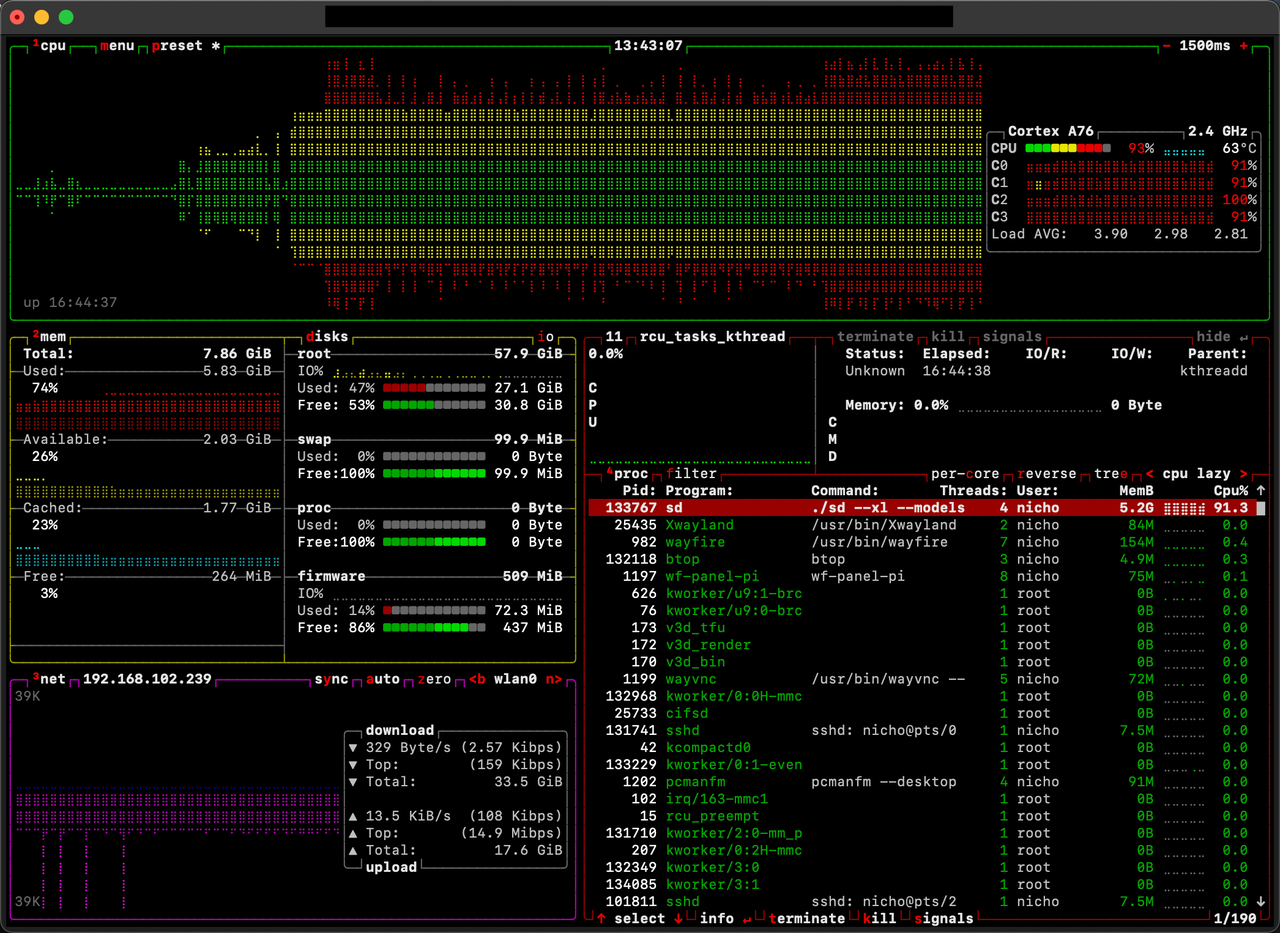This screenshot has width=1280, height=933.
Task: Click the process list scrollbar thumb
Action: [x=1261, y=508]
